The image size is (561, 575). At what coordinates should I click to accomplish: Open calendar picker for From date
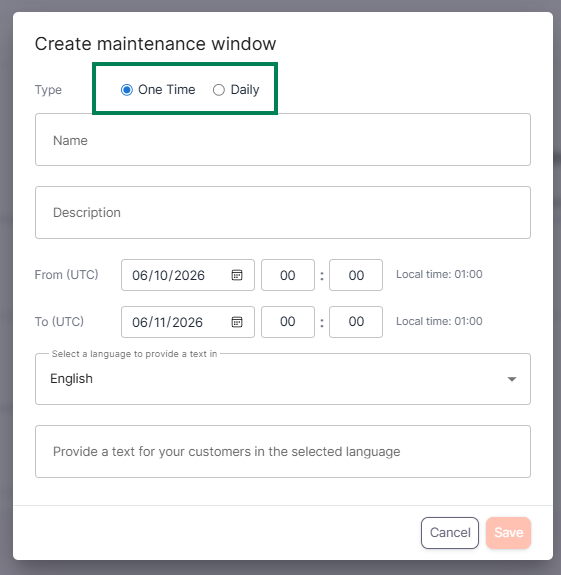pos(237,275)
